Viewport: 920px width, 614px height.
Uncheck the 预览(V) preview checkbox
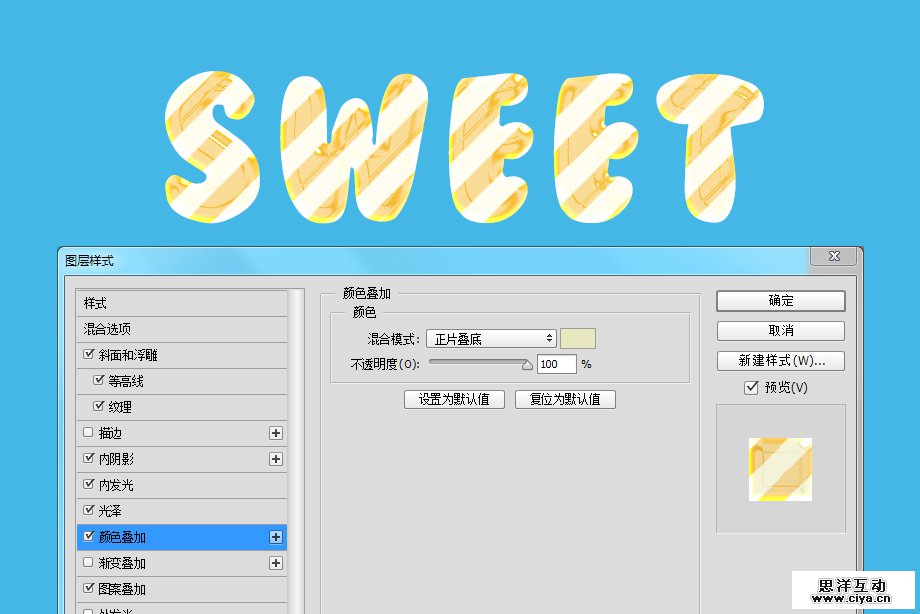pyautogui.click(x=751, y=387)
